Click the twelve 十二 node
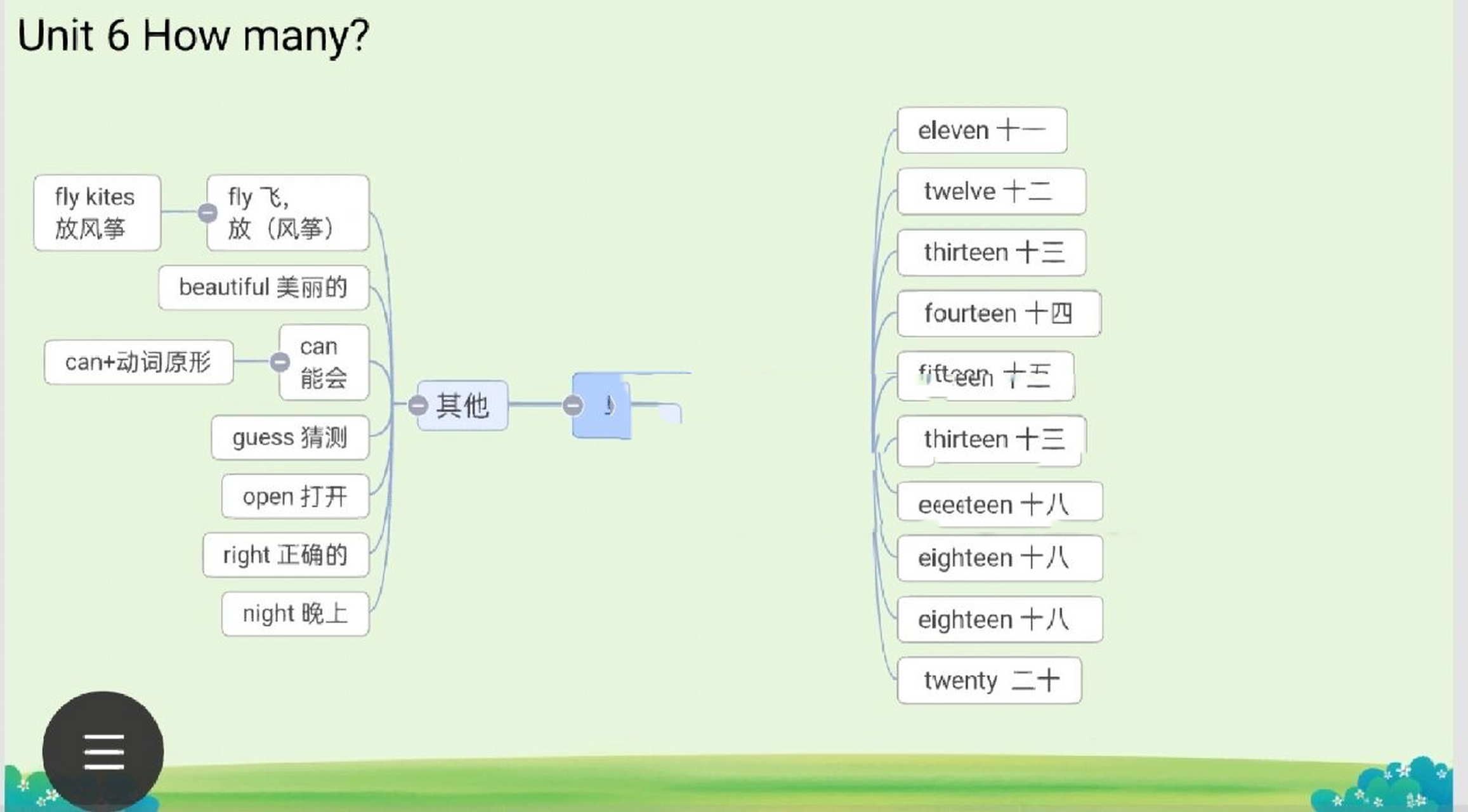The image size is (1468, 812). click(990, 192)
